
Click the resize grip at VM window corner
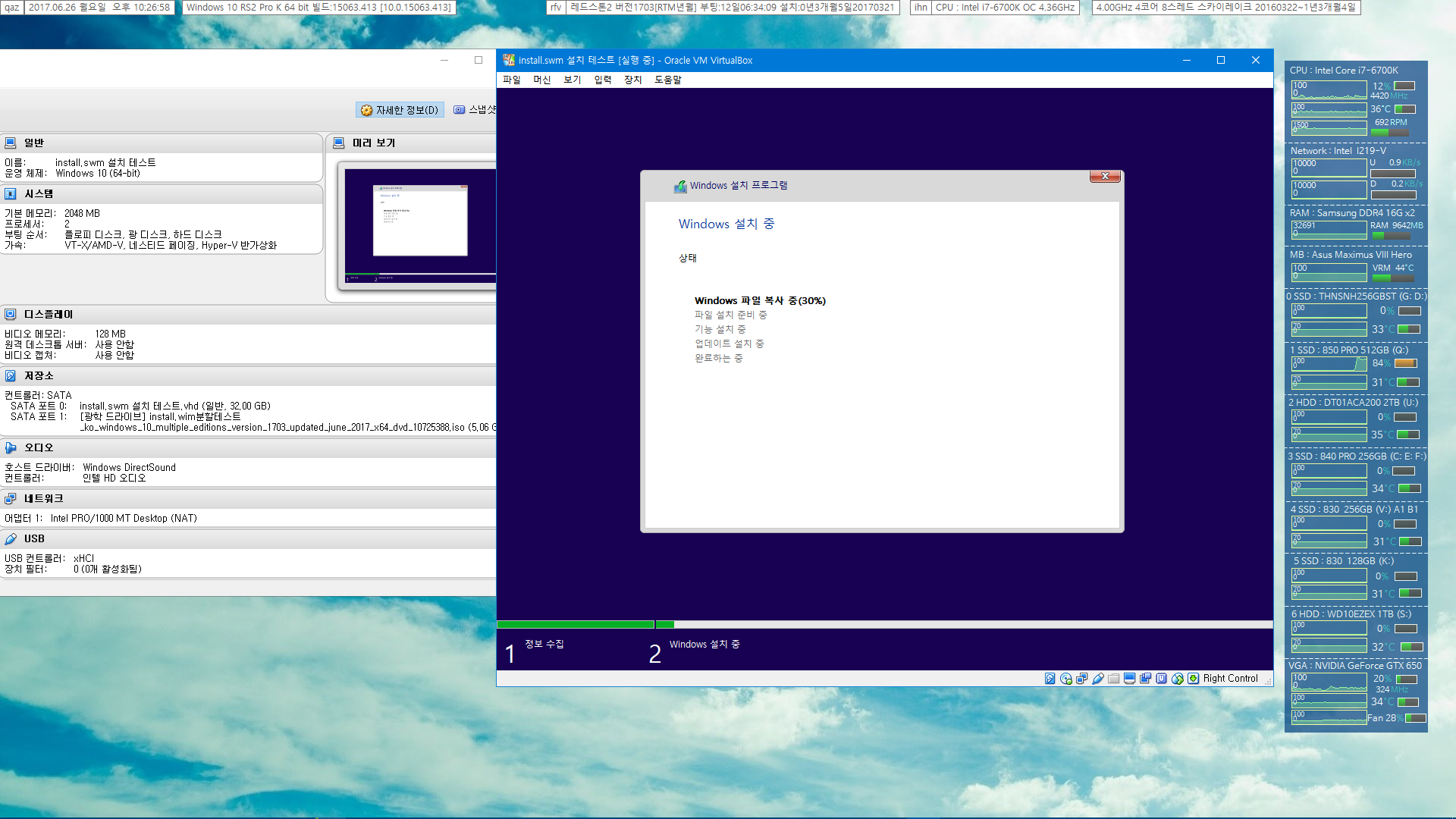pyautogui.click(x=1267, y=680)
